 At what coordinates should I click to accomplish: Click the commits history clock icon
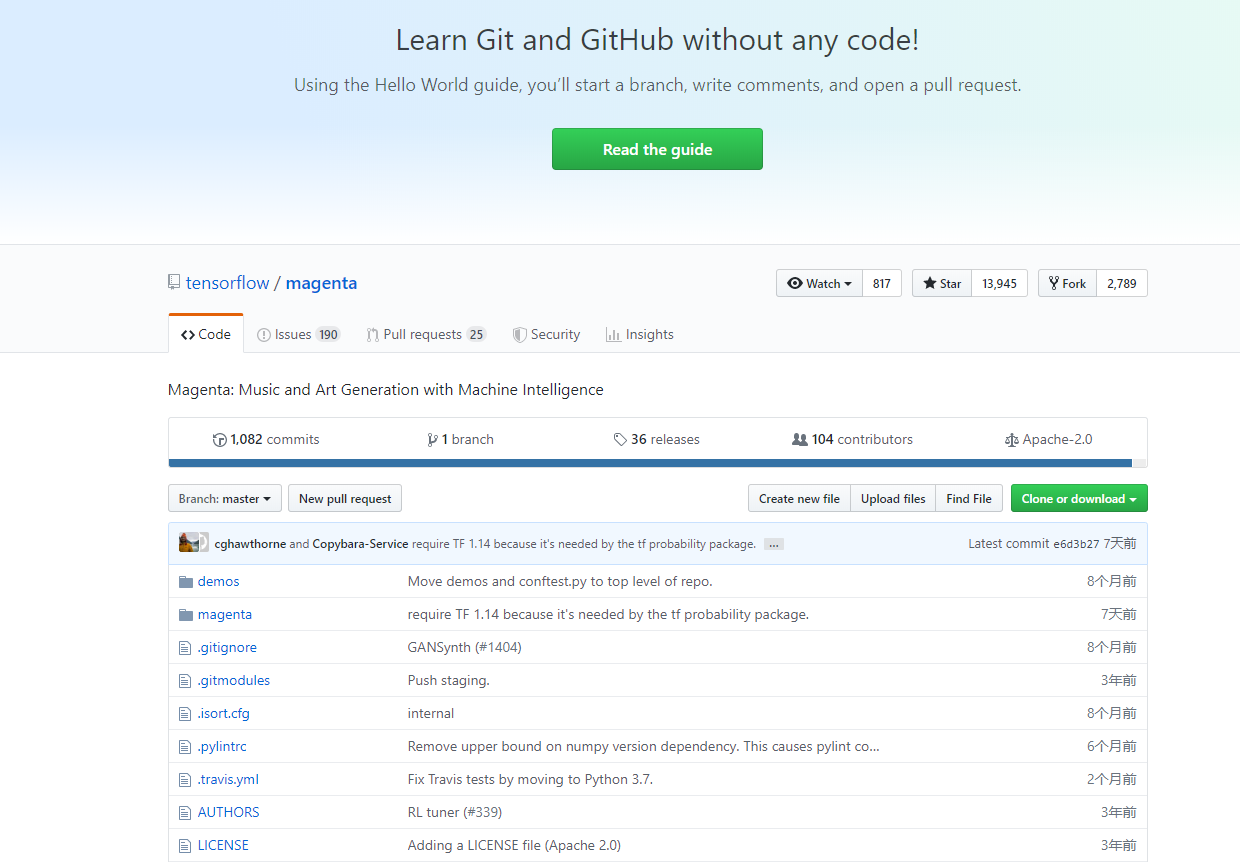[220, 440]
